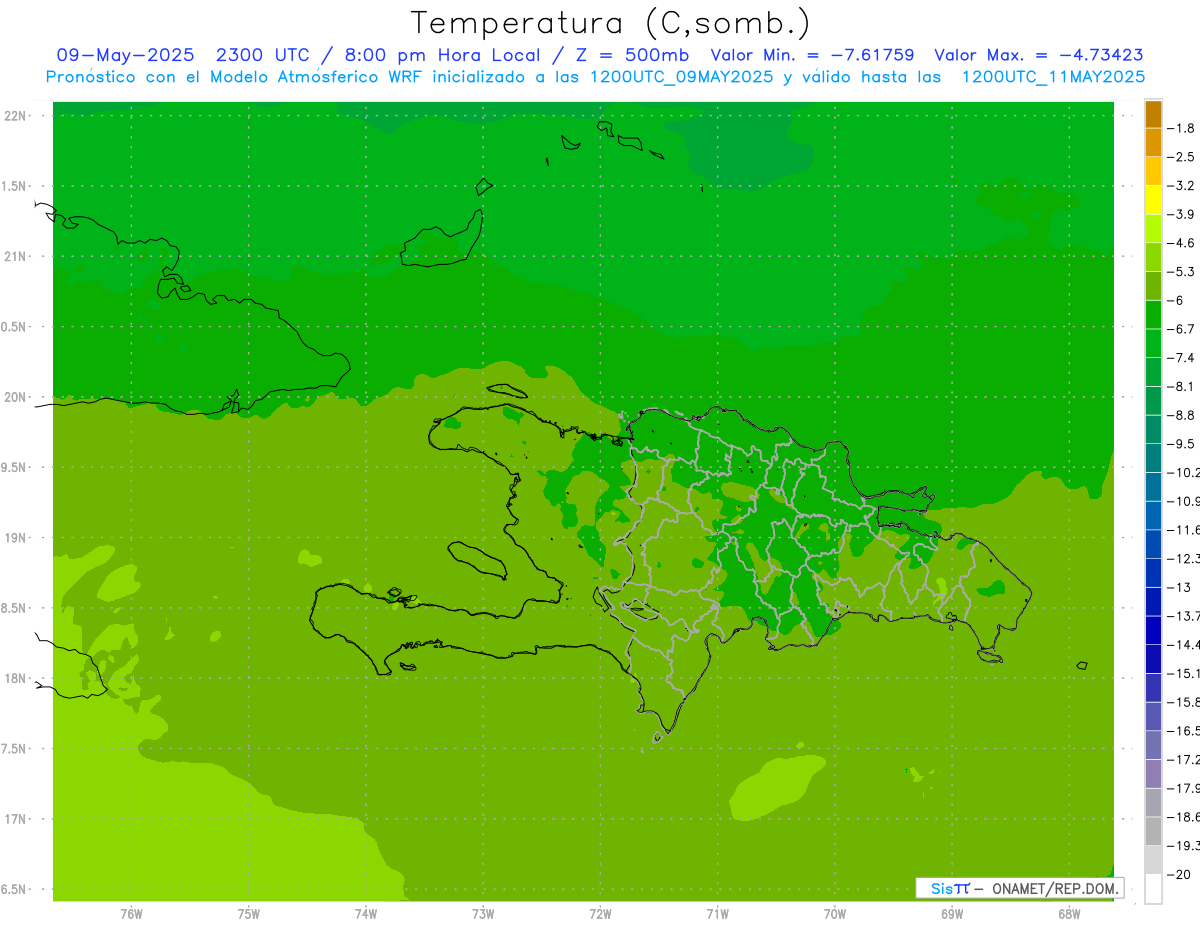The height and width of the screenshot is (927, 1200).
Task: Click the yellow swatch between -3.2 and -3.9
Action: pos(1153,200)
